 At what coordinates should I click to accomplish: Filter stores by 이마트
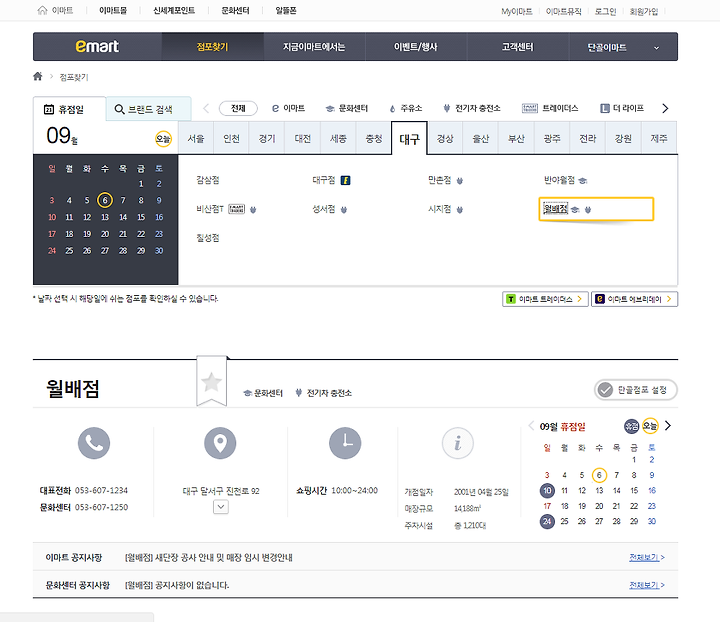(288, 108)
